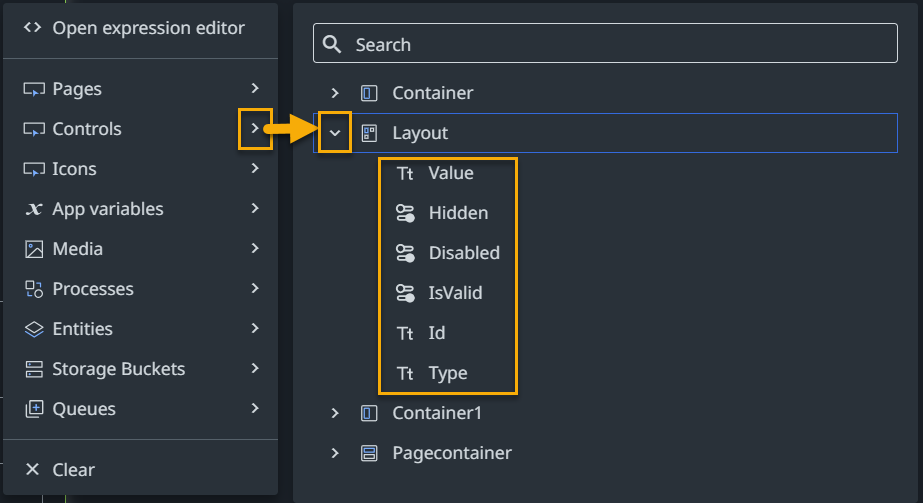Click the Controls screen icon
This screenshot has height=503, width=923.
click(34, 129)
